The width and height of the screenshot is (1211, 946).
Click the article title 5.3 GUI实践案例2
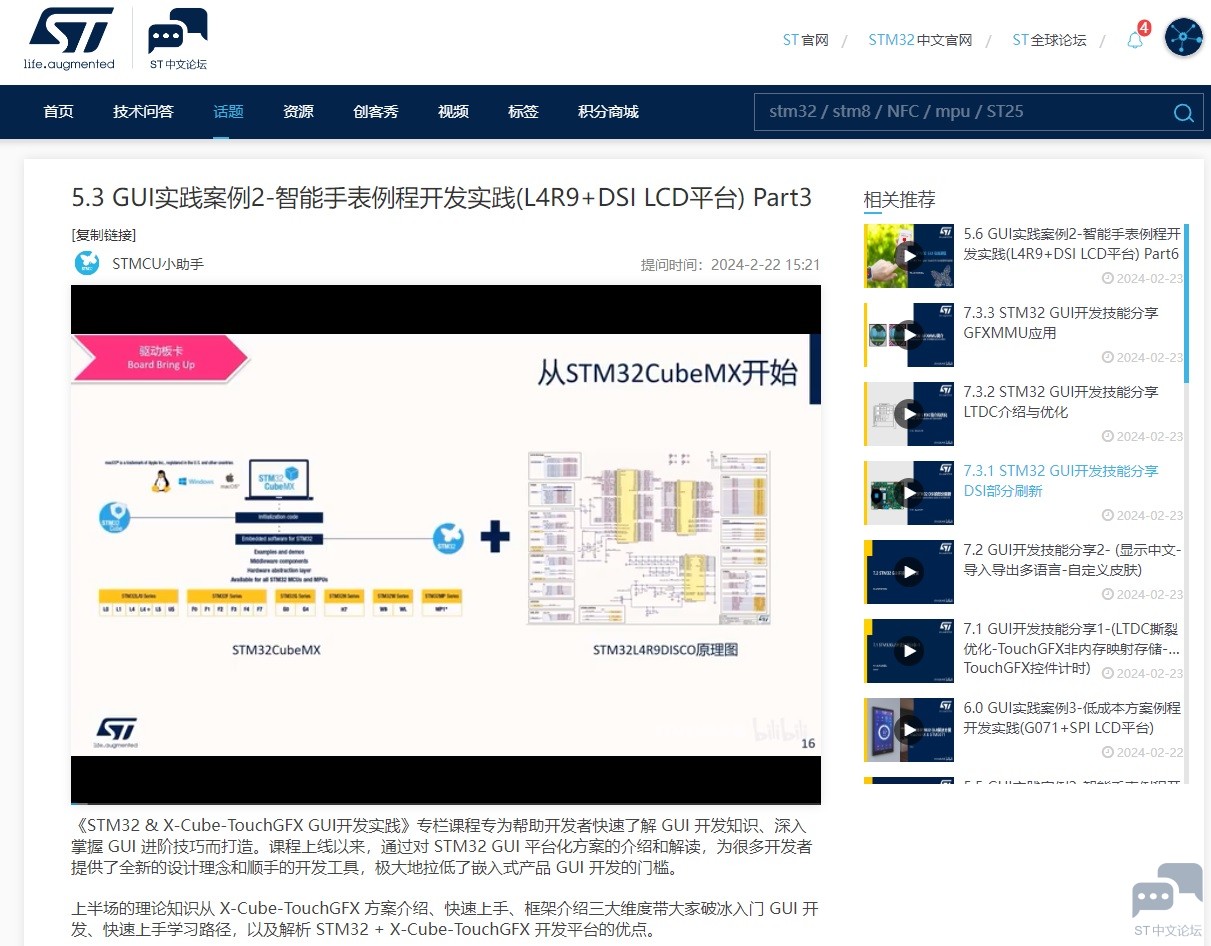442,197
